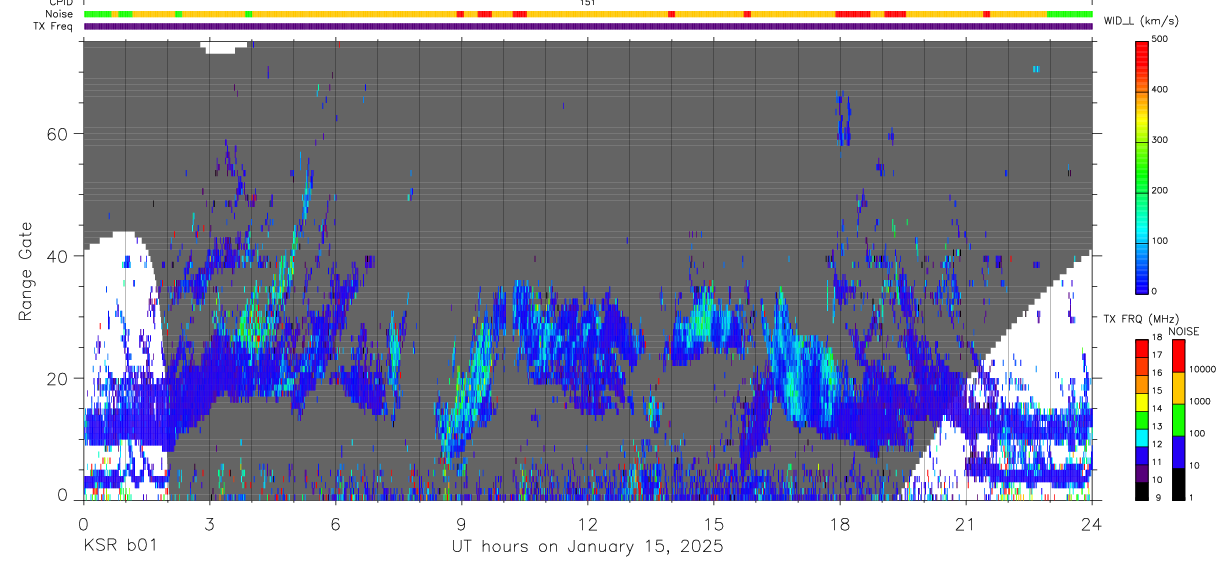Click the 500 tick on the spectral width colorbar
The height and width of the screenshot is (567, 1228).
[x=1160, y=39]
